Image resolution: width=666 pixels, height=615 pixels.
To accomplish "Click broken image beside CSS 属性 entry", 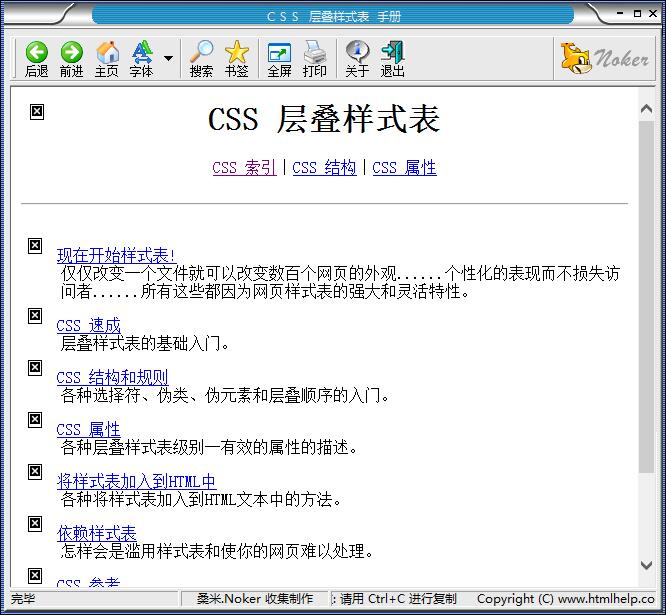I will pyautogui.click(x=35, y=420).
